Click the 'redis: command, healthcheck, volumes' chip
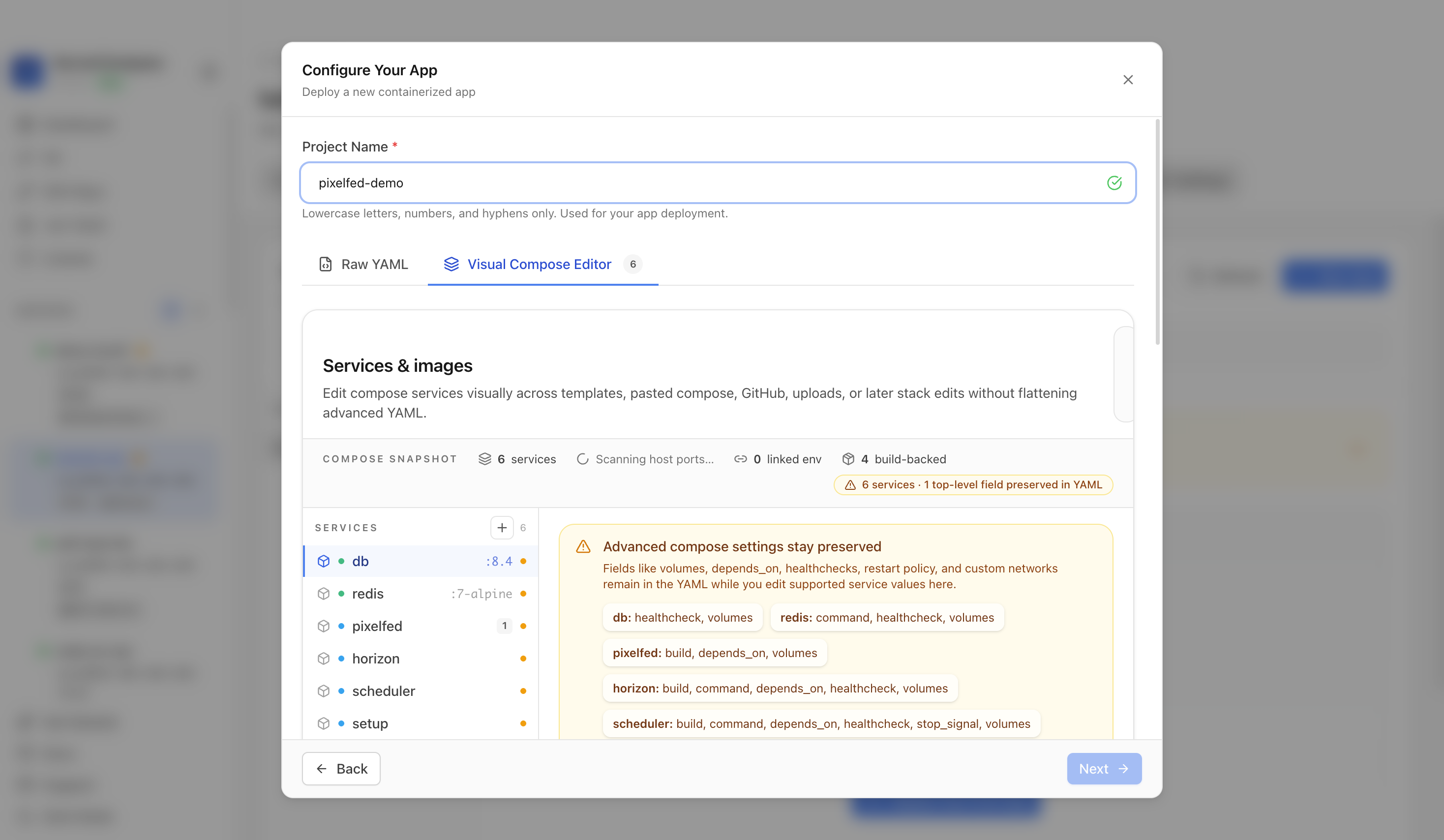The height and width of the screenshot is (840, 1444). (x=887, y=618)
